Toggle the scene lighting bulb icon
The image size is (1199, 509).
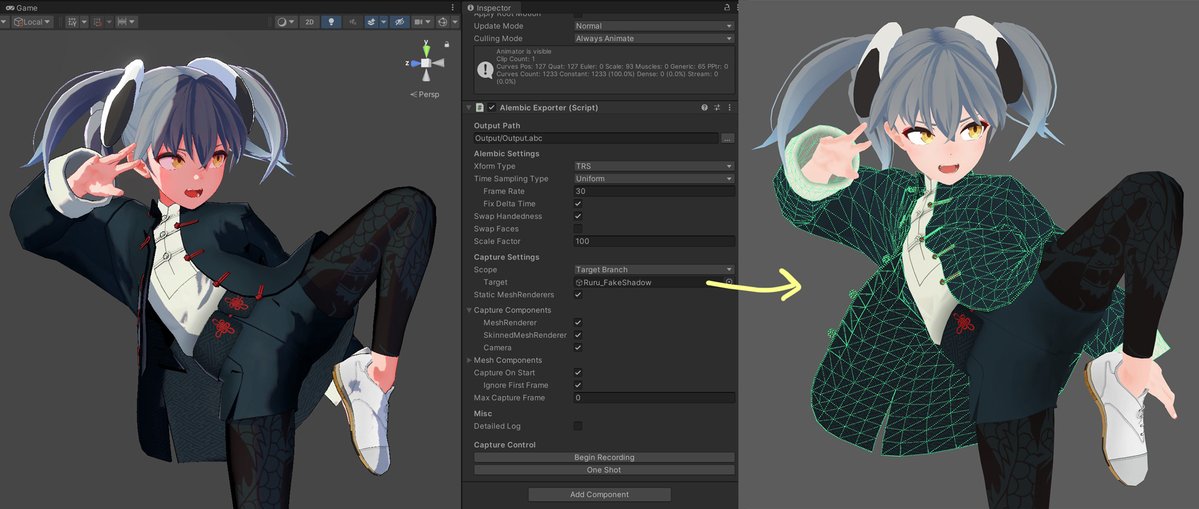click(x=331, y=22)
